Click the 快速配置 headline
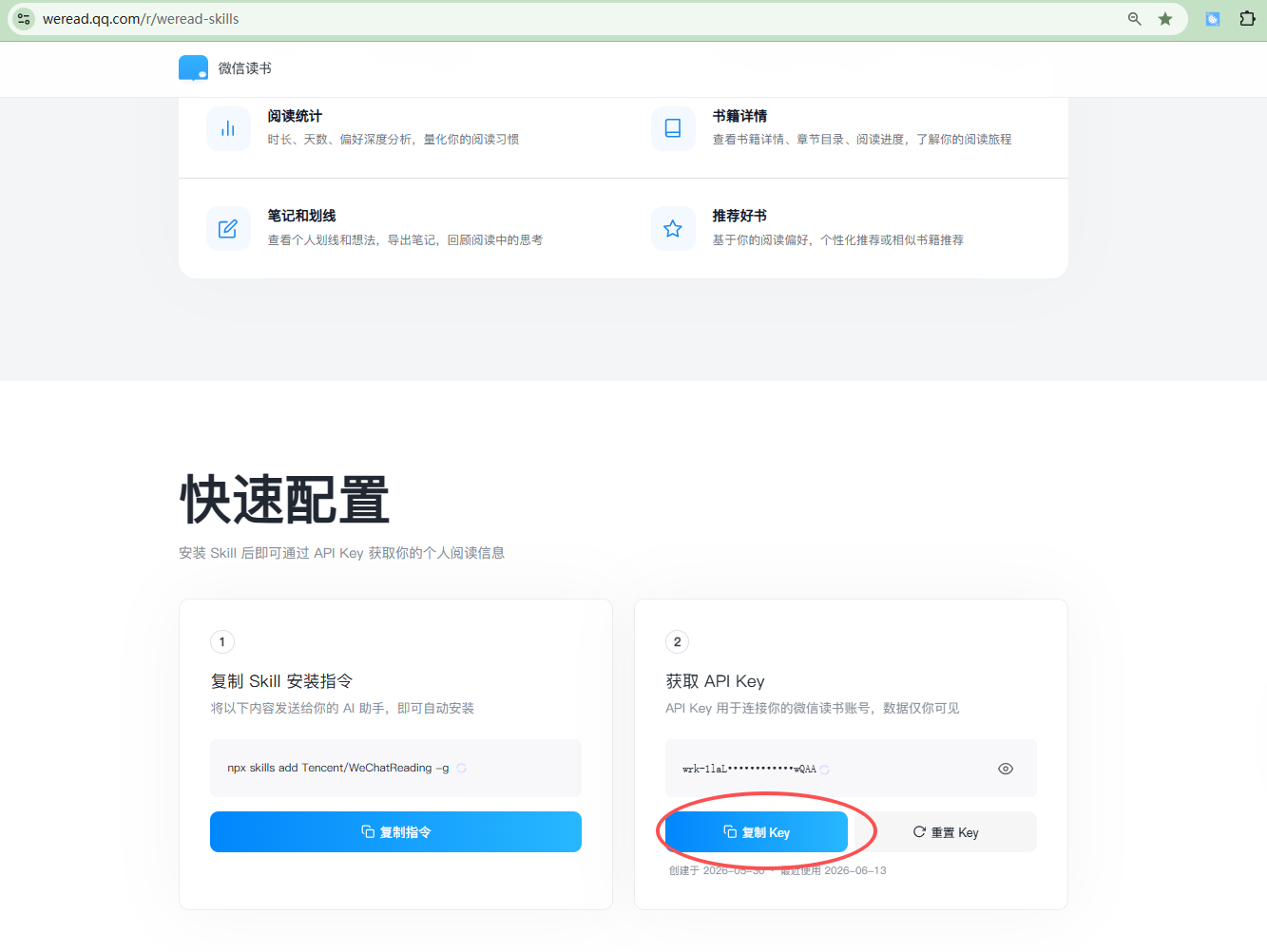 [284, 500]
